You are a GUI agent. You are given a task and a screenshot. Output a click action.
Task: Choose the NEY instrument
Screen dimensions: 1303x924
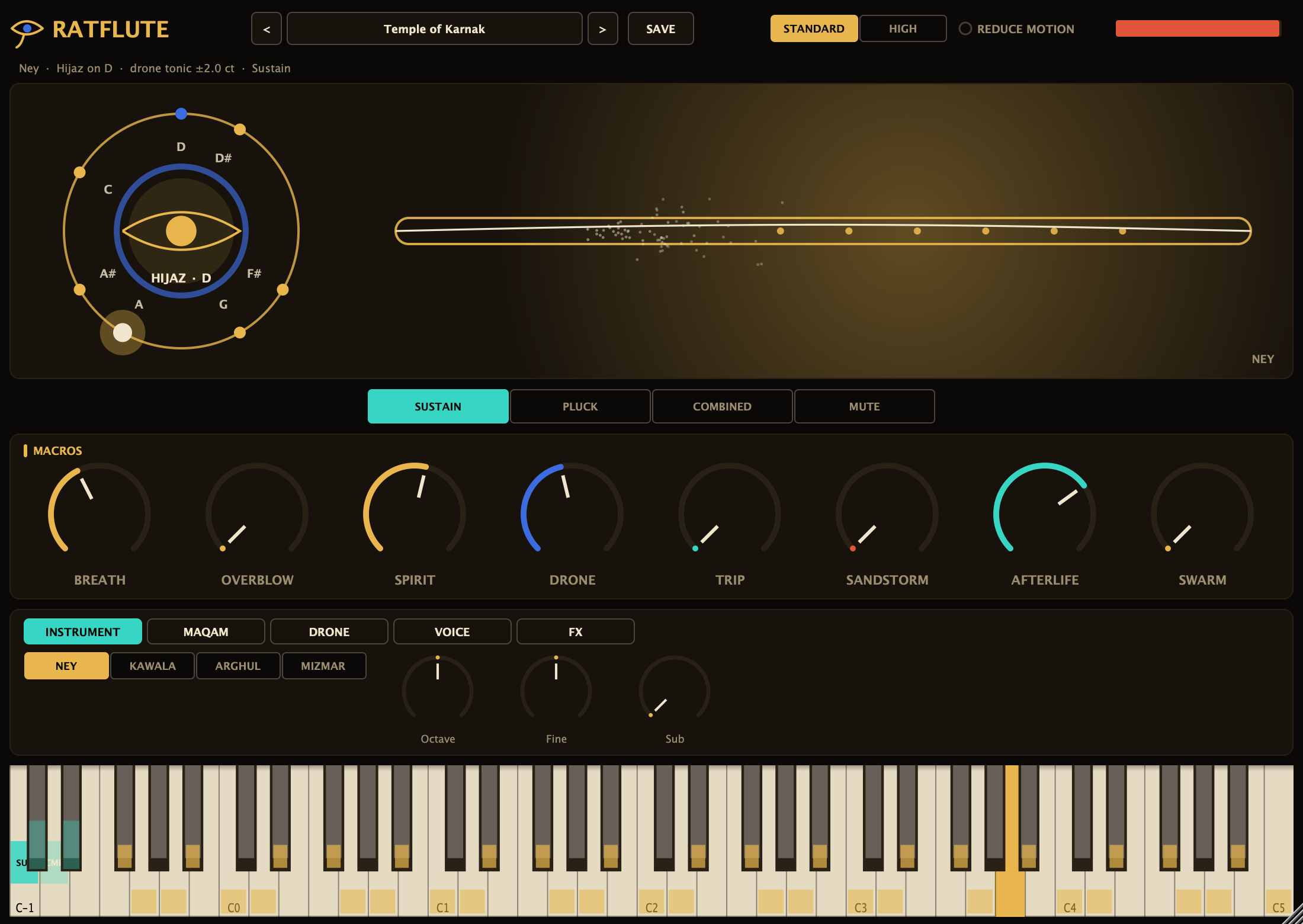66,666
